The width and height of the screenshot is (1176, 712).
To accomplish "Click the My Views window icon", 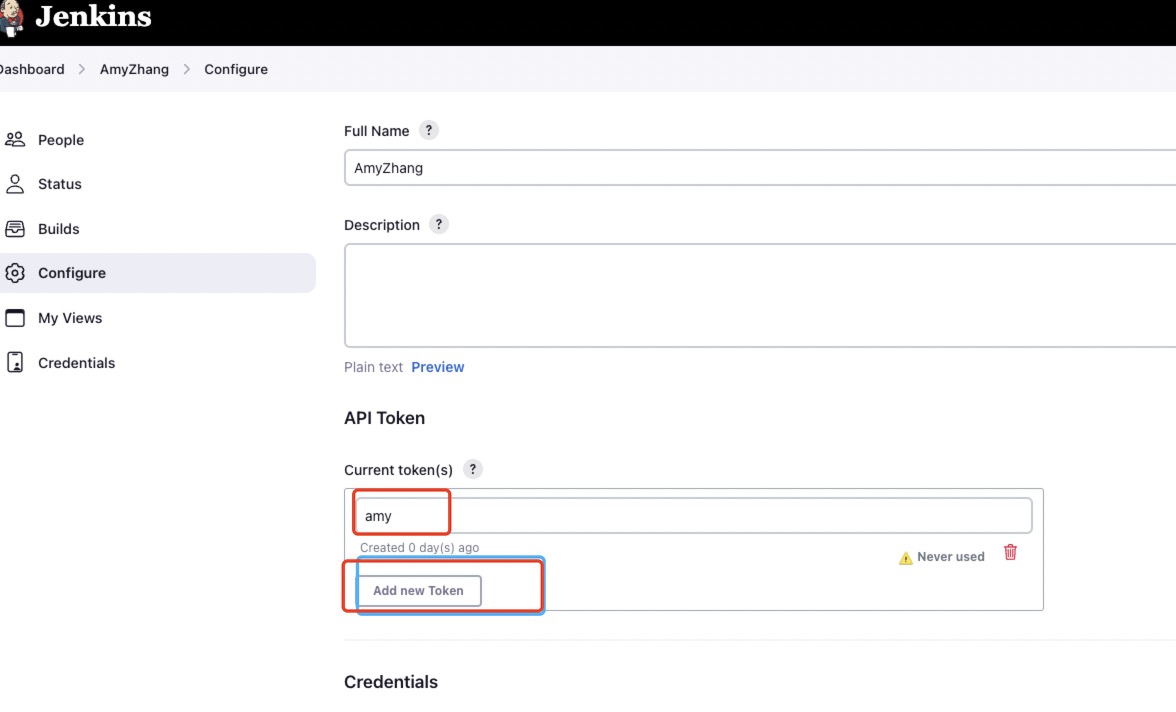I will point(15,318).
